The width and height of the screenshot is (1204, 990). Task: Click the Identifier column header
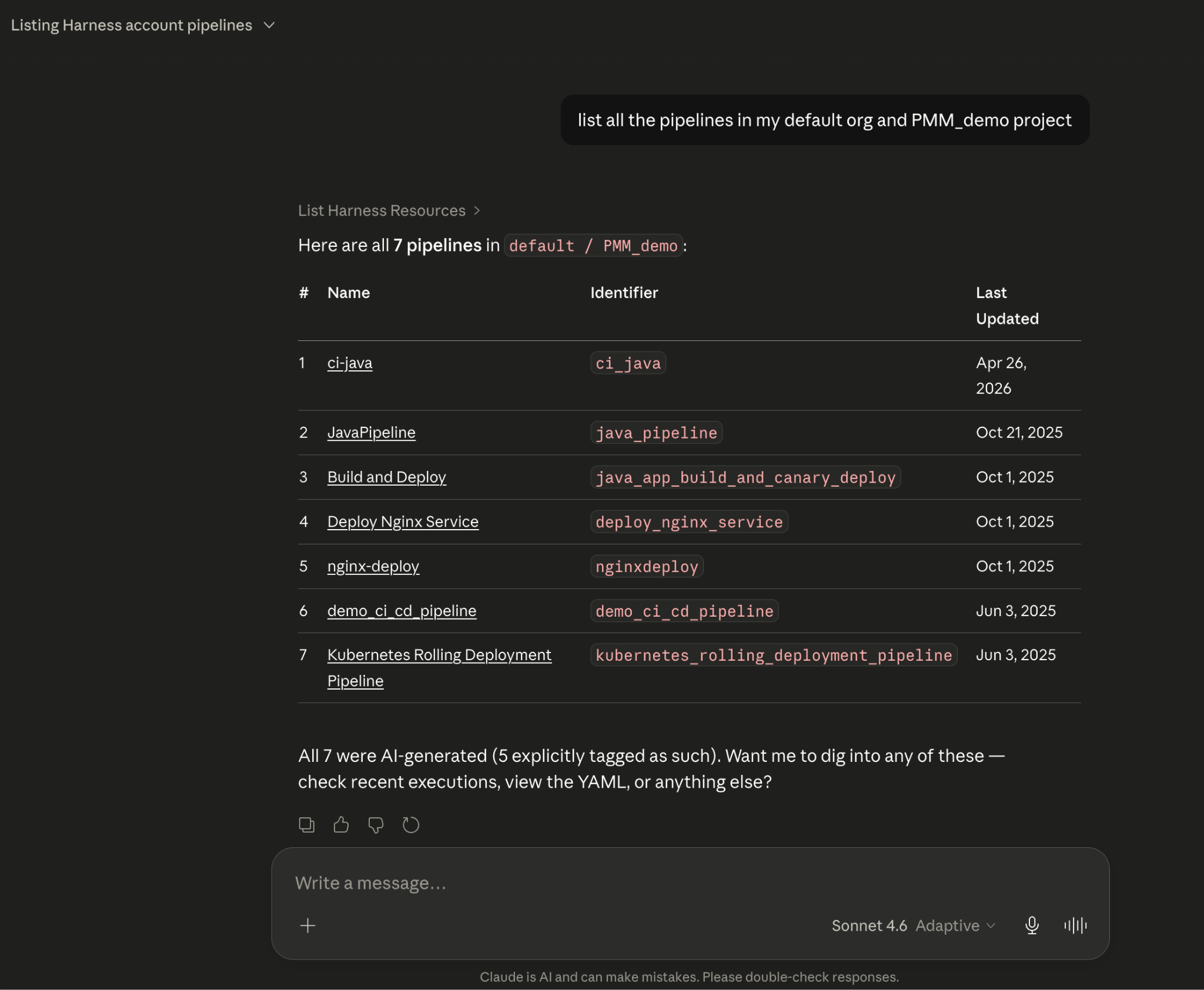624,293
